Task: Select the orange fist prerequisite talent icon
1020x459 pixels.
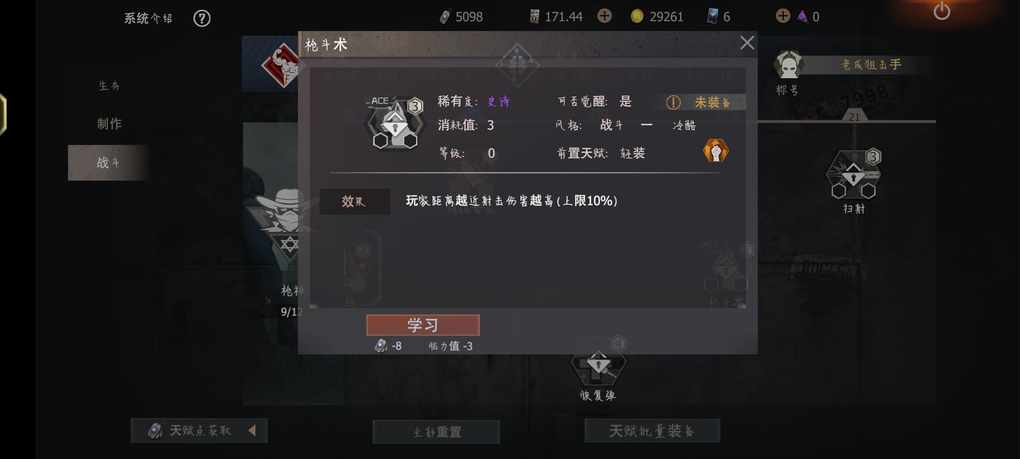Action: 716,151
